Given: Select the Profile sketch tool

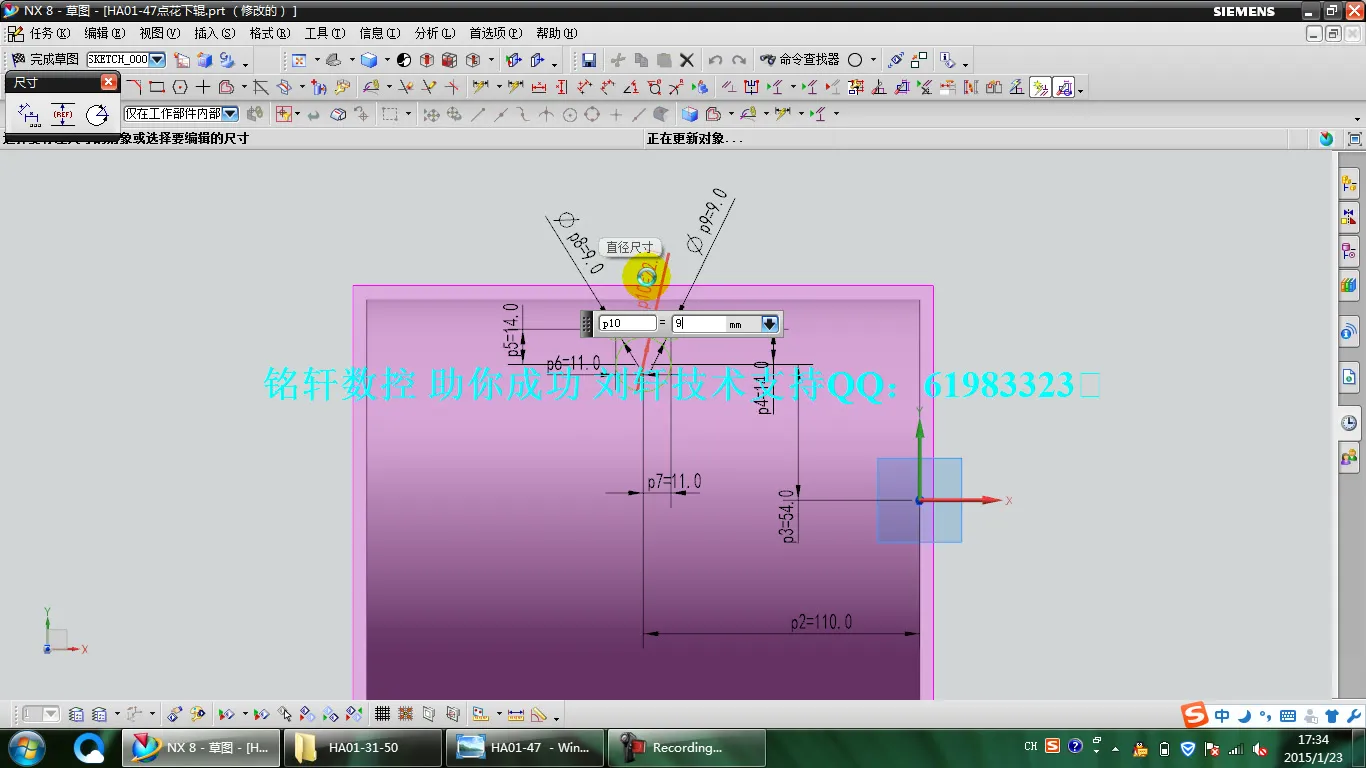Looking at the screenshot, I should pyautogui.click(x=132, y=87).
